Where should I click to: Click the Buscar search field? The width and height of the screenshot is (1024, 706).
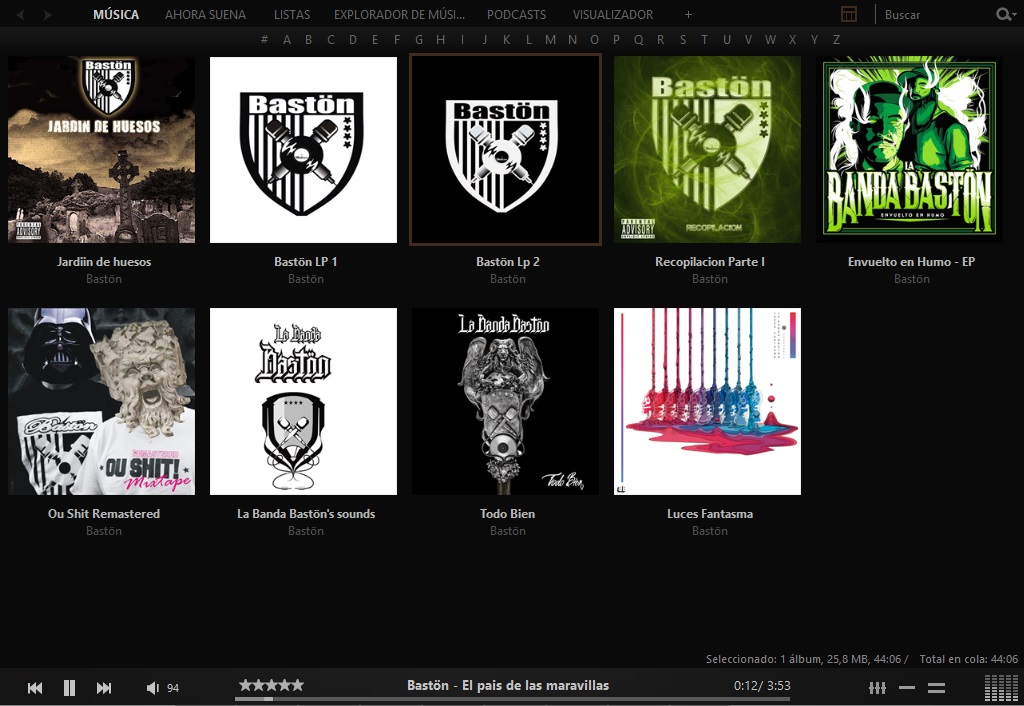[934, 14]
